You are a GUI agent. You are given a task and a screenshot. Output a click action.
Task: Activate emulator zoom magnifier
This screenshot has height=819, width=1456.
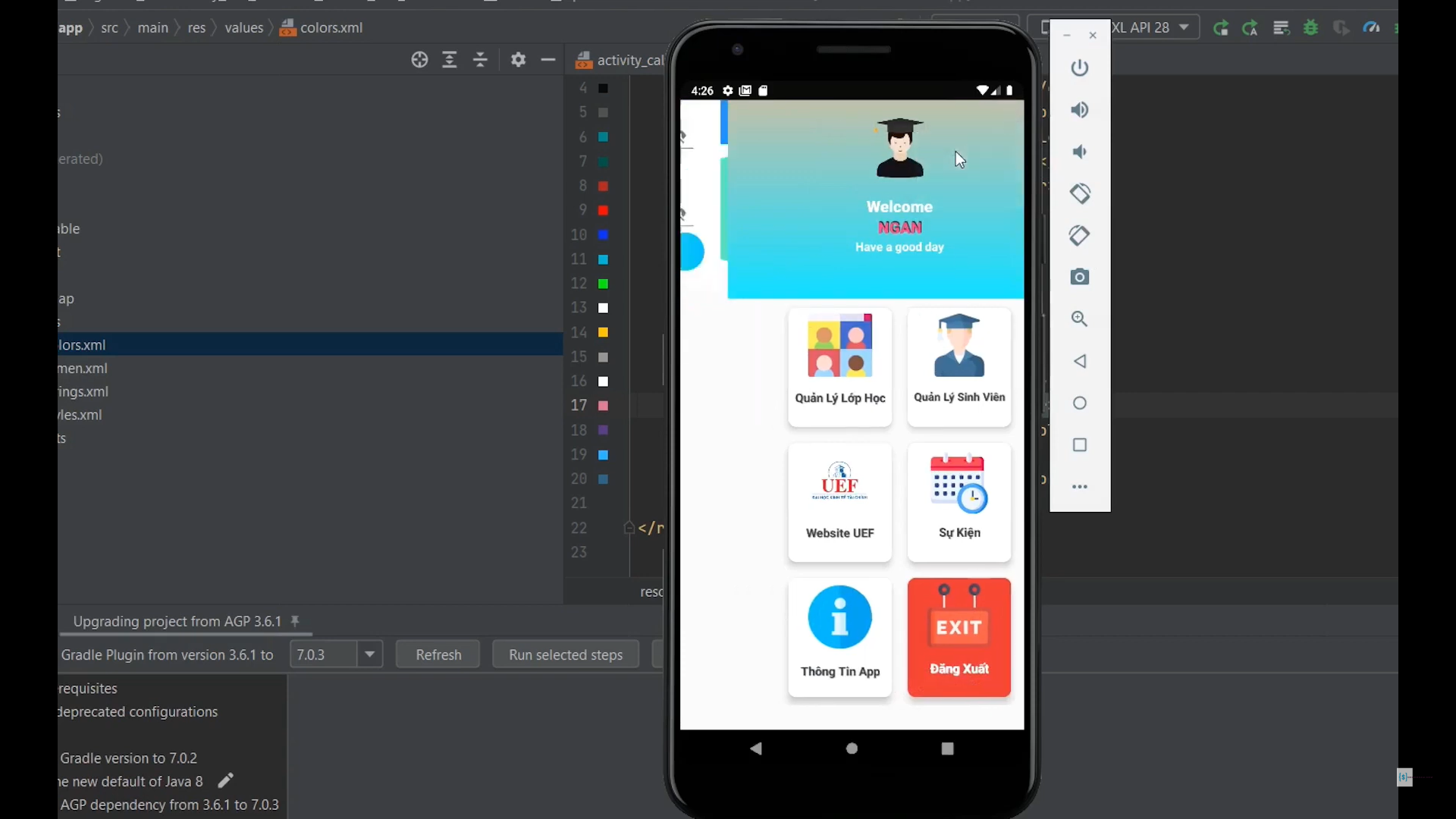[1080, 318]
